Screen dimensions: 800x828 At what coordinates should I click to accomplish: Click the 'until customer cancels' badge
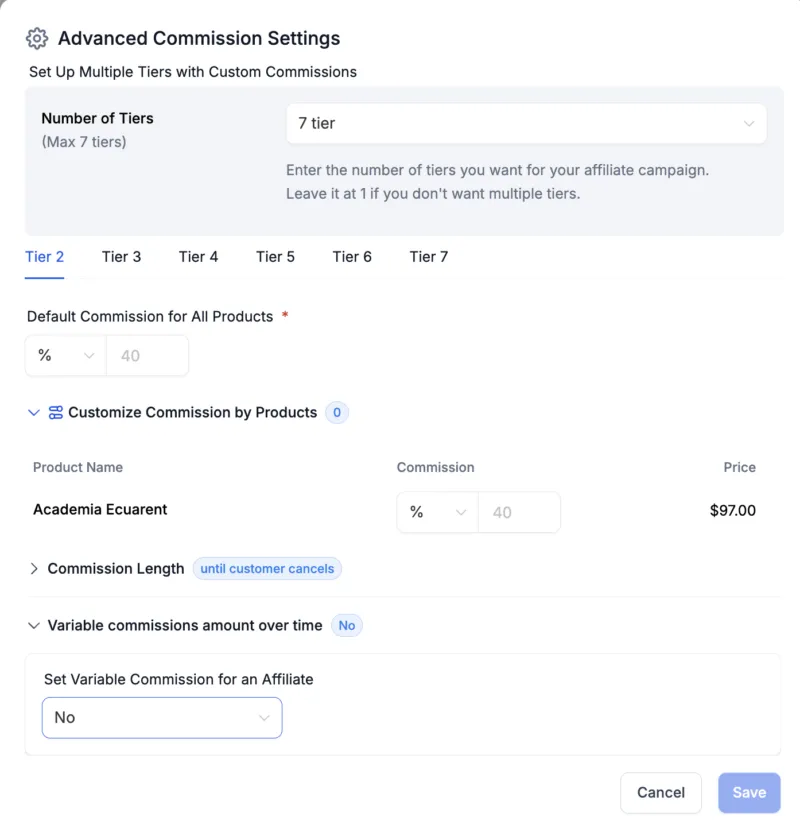[267, 569]
